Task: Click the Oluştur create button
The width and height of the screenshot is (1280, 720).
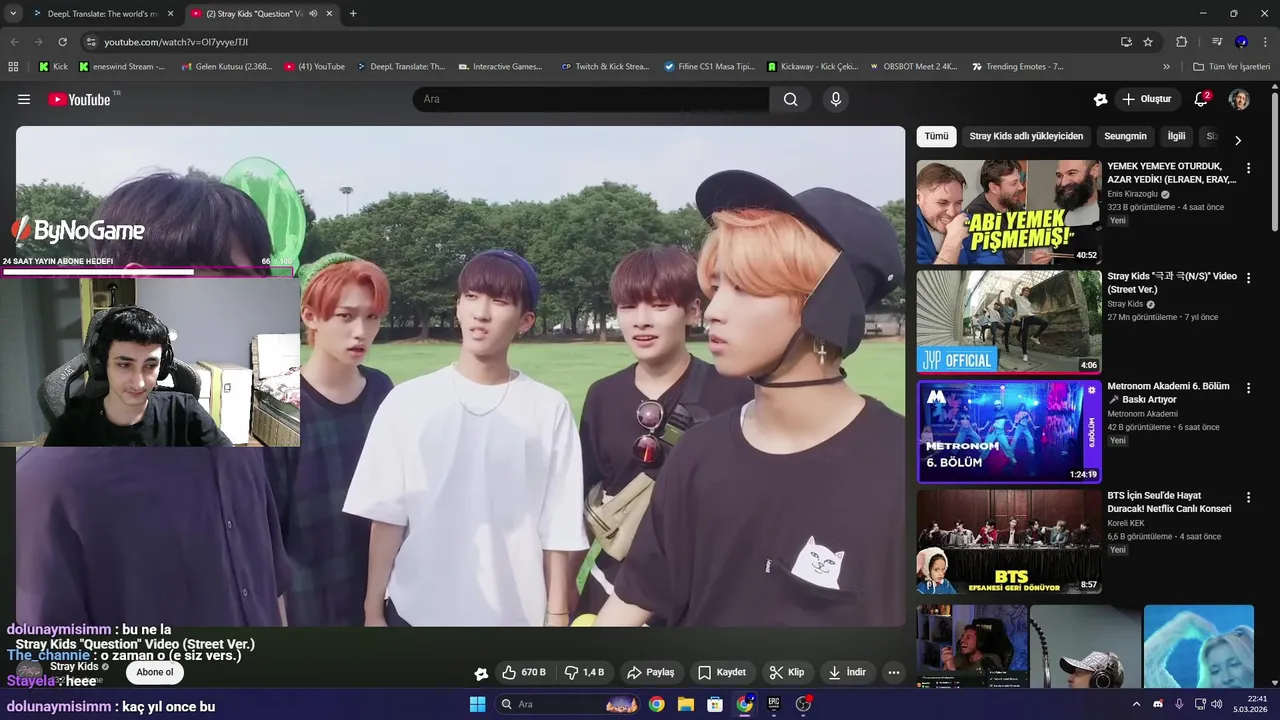Action: pos(1147,99)
